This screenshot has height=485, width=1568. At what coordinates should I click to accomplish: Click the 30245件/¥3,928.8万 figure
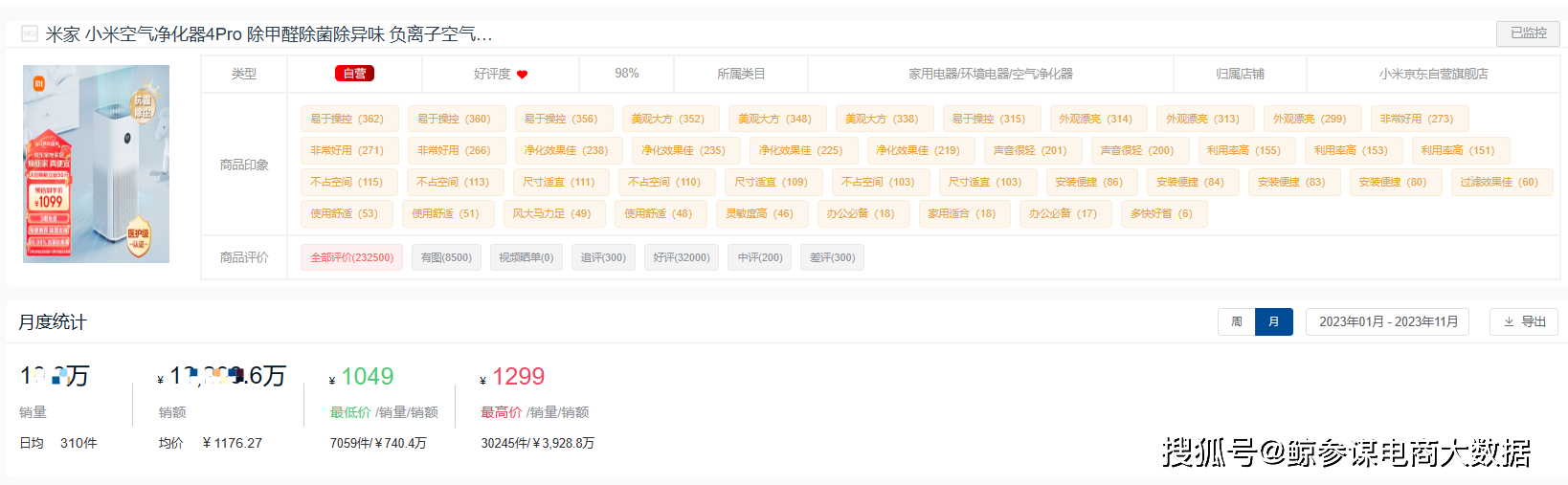538,443
